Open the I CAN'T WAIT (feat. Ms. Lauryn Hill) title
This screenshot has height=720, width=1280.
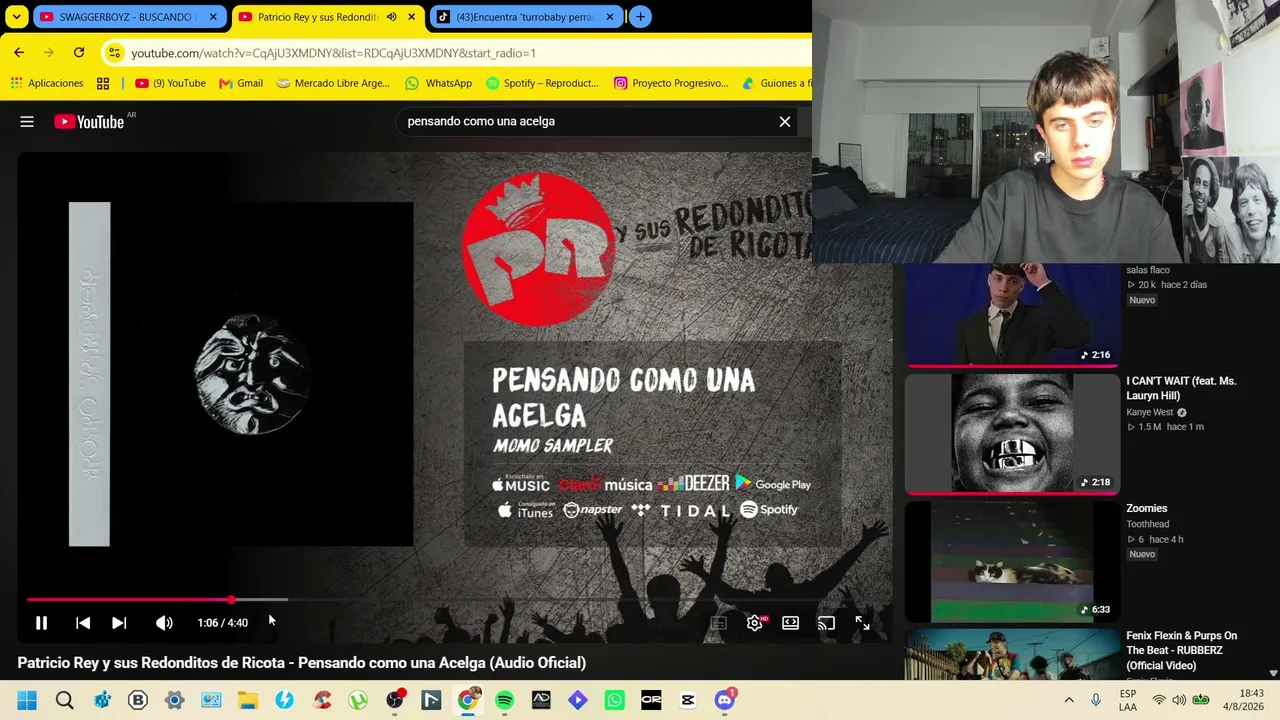[1181, 388]
